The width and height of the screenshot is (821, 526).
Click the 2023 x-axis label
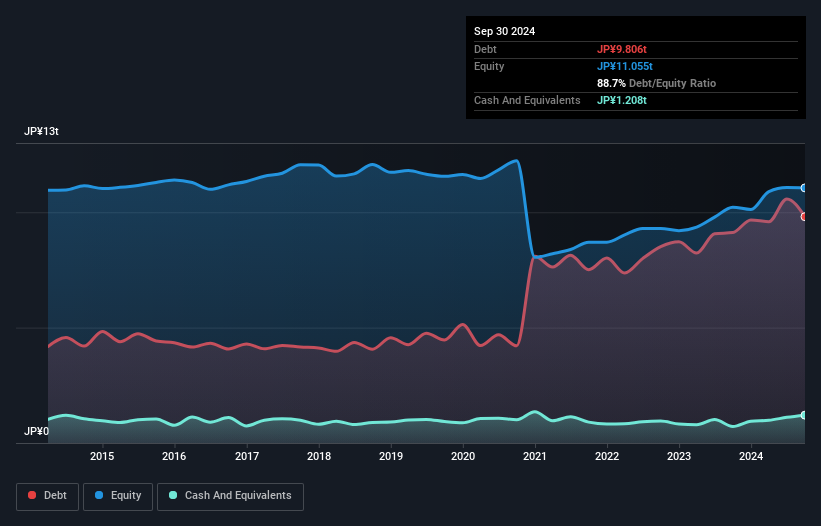pyautogui.click(x=679, y=456)
